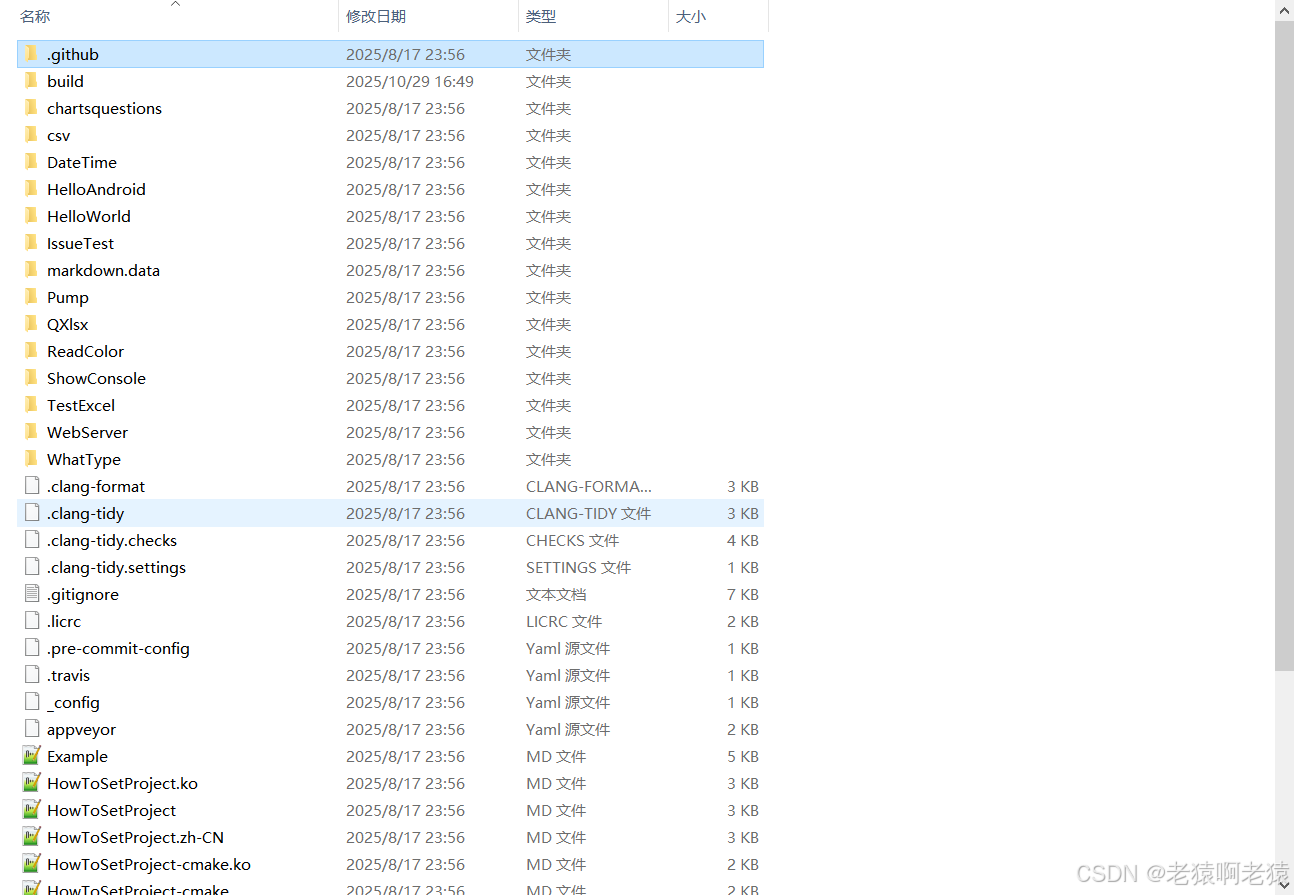The height and width of the screenshot is (895, 1294).
Task: Click the HowToSetProject-cmake.ko file icon
Action: pos(31,864)
